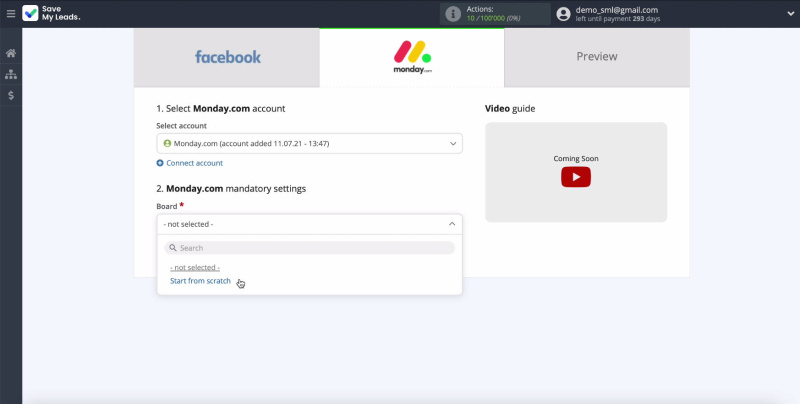
Task: Open the Select account dropdown
Action: (x=309, y=143)
